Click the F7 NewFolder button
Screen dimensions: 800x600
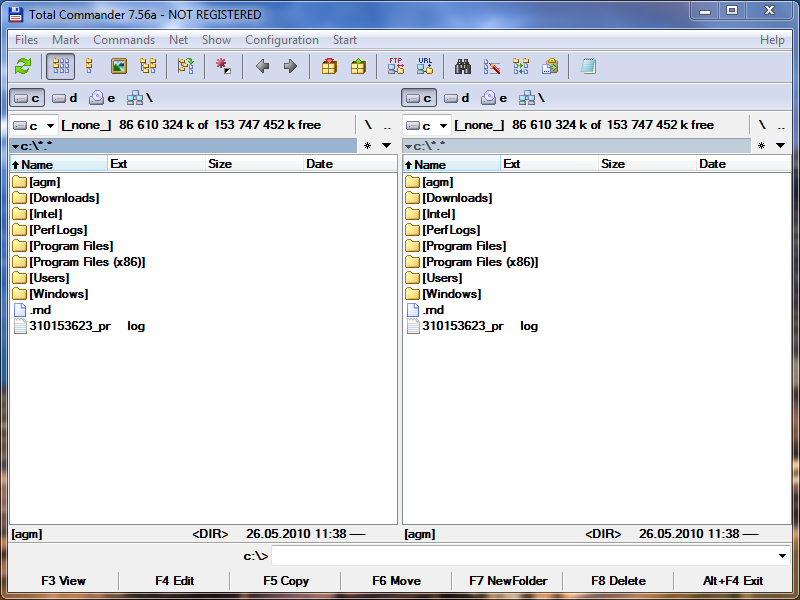coord(508,581)
